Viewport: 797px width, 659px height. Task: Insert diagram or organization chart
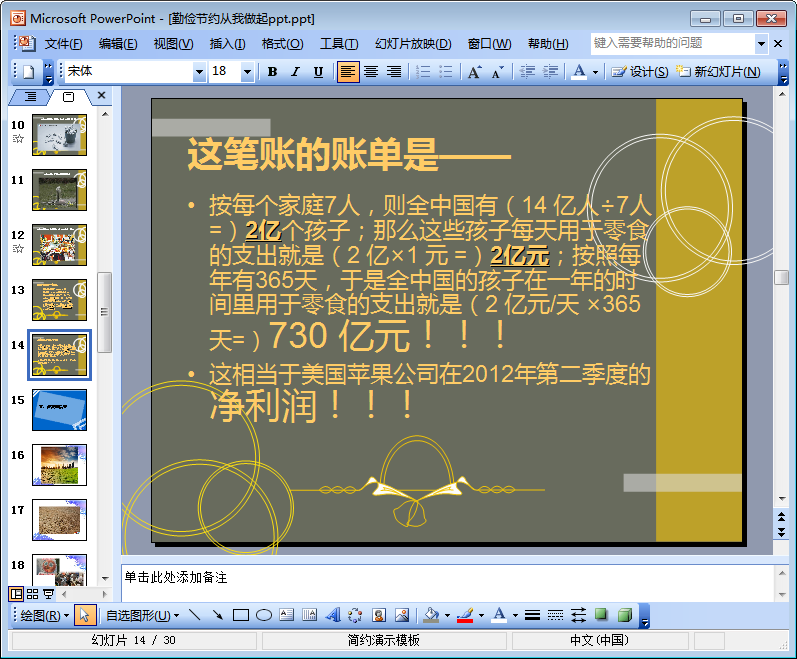355,616
